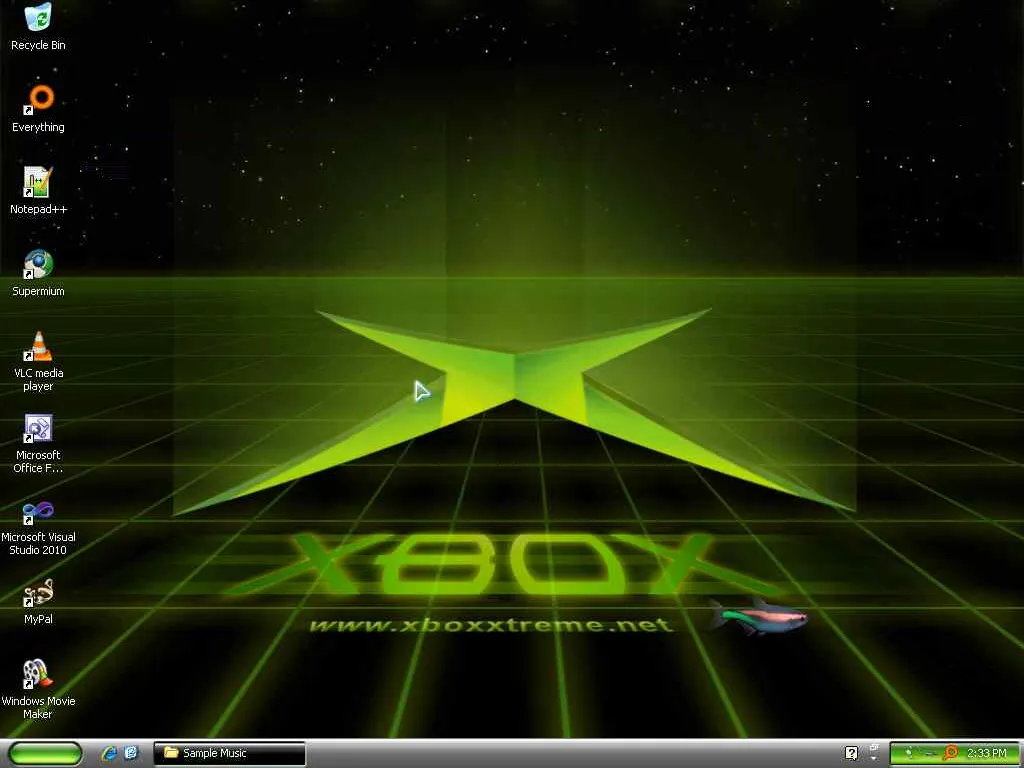Select the Windows Movie Maker shortcut
1024x768 pixels.
pos(38,690)
